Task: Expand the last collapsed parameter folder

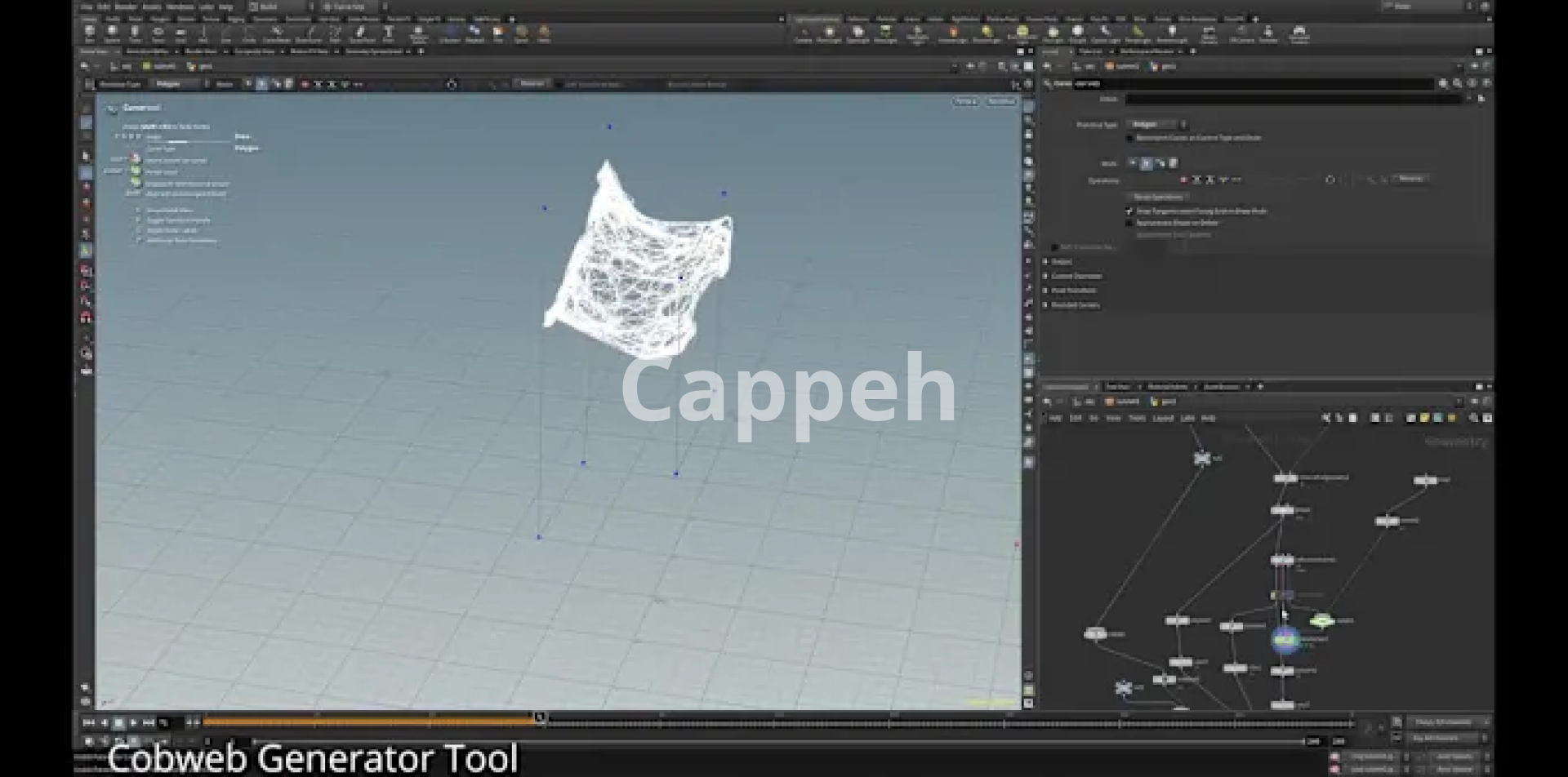Action: [1046, 305]
